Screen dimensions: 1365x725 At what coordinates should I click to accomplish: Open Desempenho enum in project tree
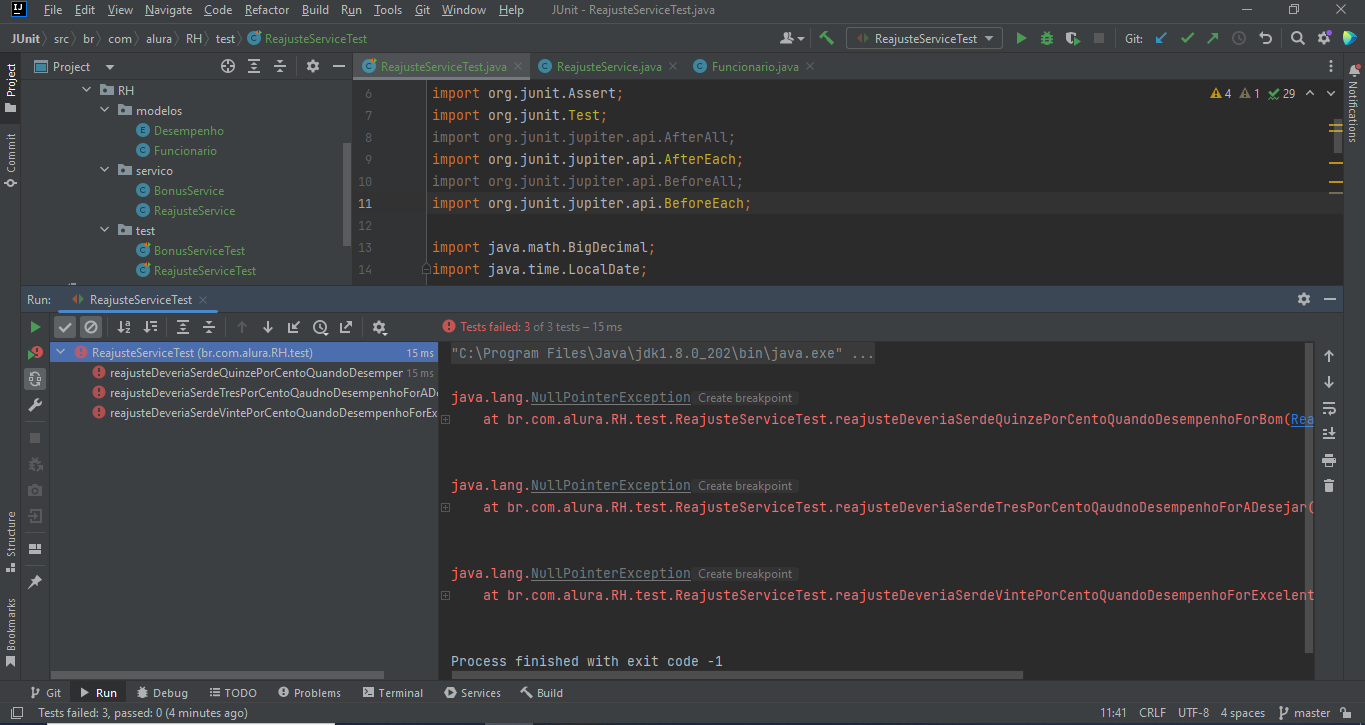(188, 131)
